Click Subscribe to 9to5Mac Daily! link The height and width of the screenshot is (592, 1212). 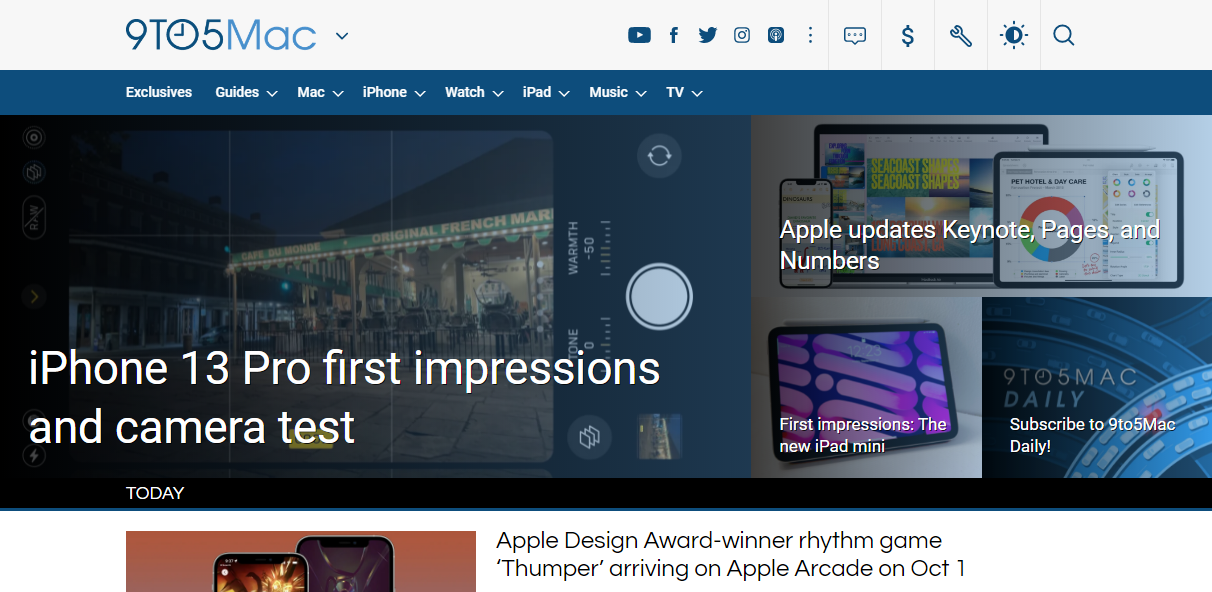tap(1092, 435)
